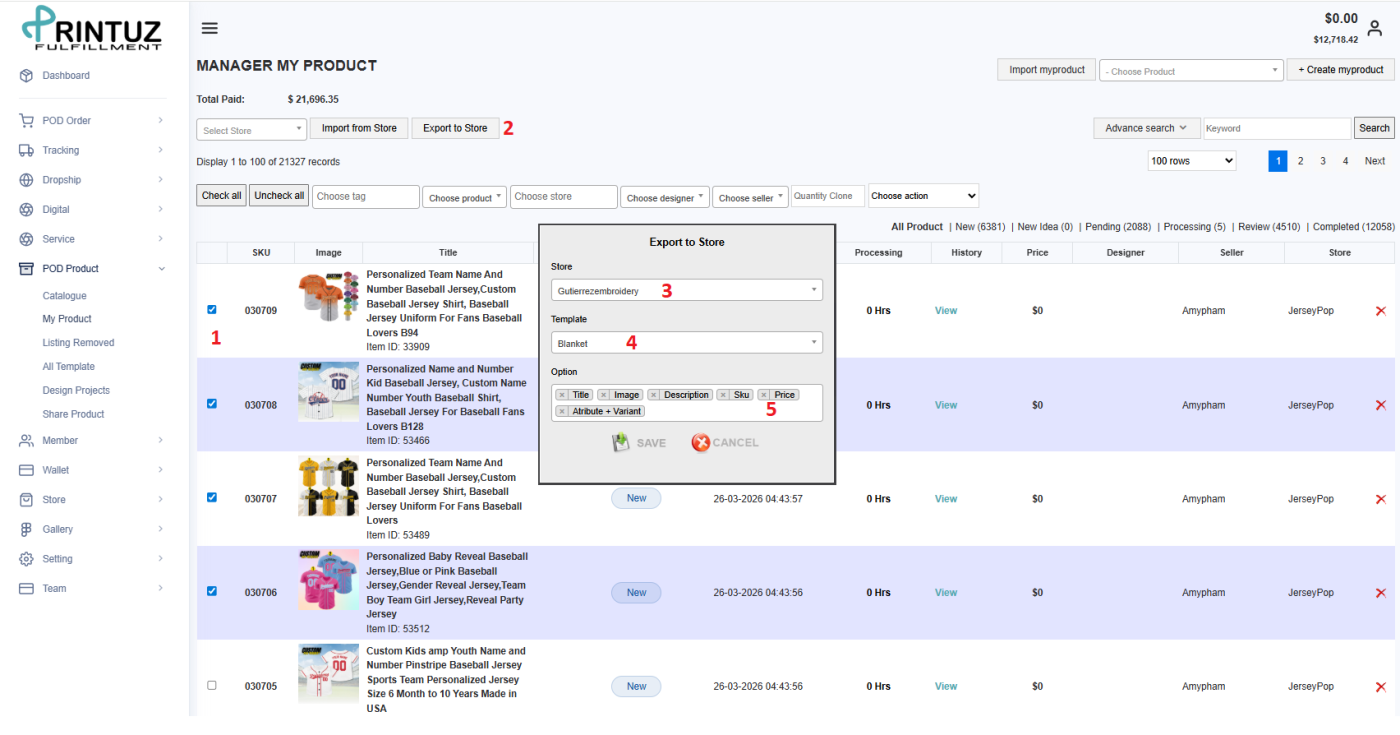Click the hamburger menu icon

point(210,29)
